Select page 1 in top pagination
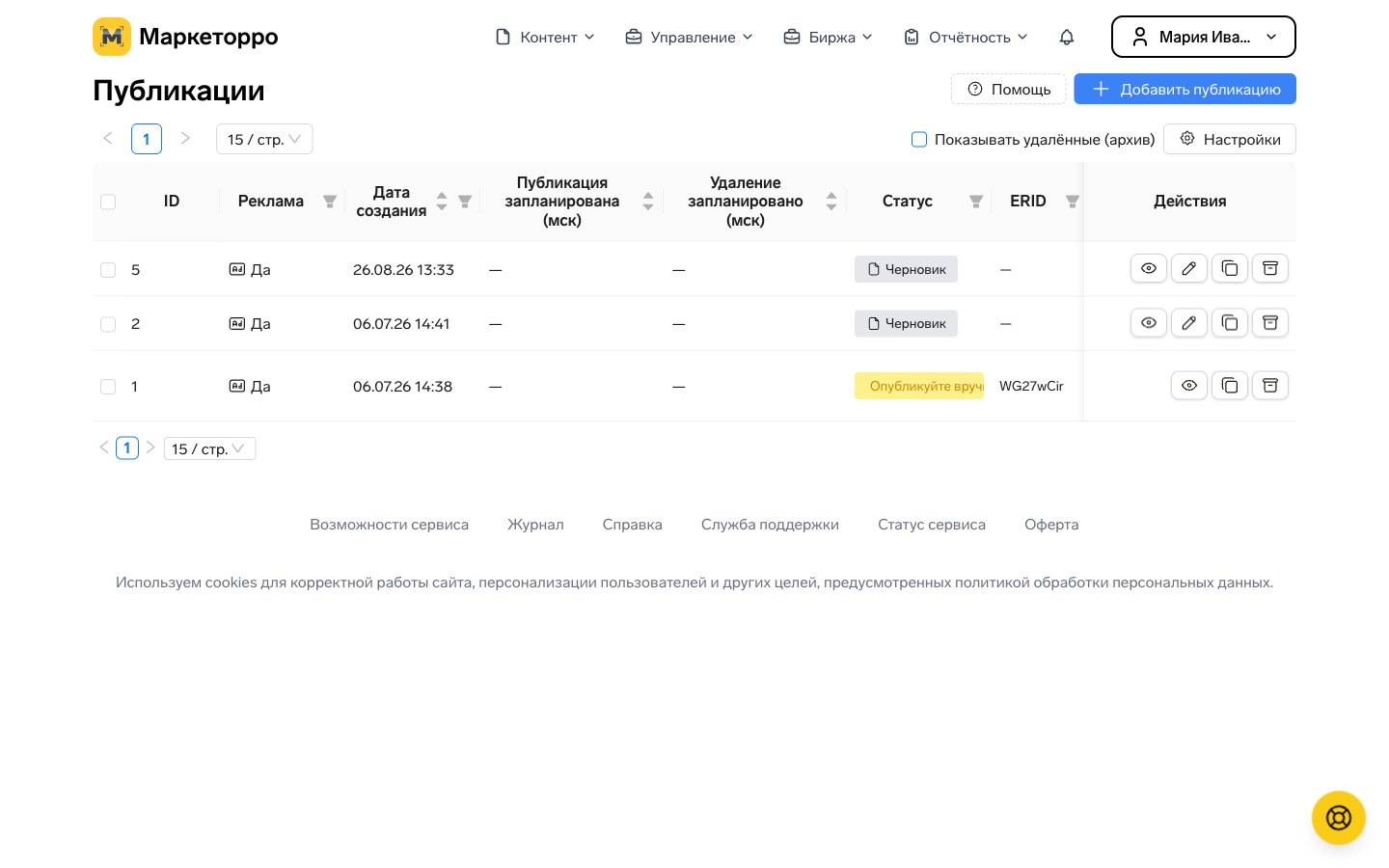 (147, 139)
